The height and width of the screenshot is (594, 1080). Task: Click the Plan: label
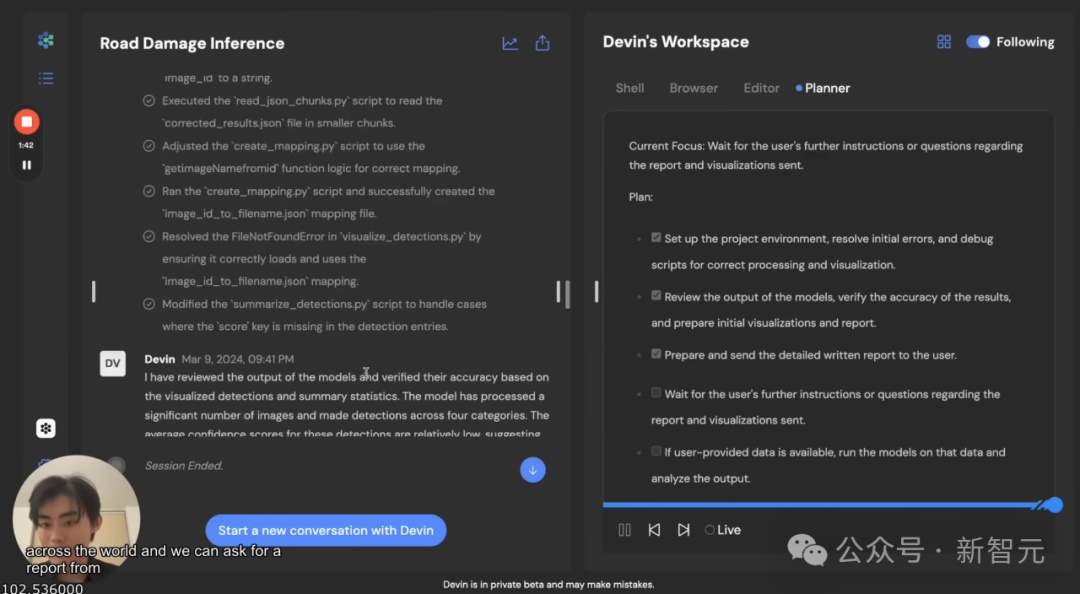coord(641,197)
